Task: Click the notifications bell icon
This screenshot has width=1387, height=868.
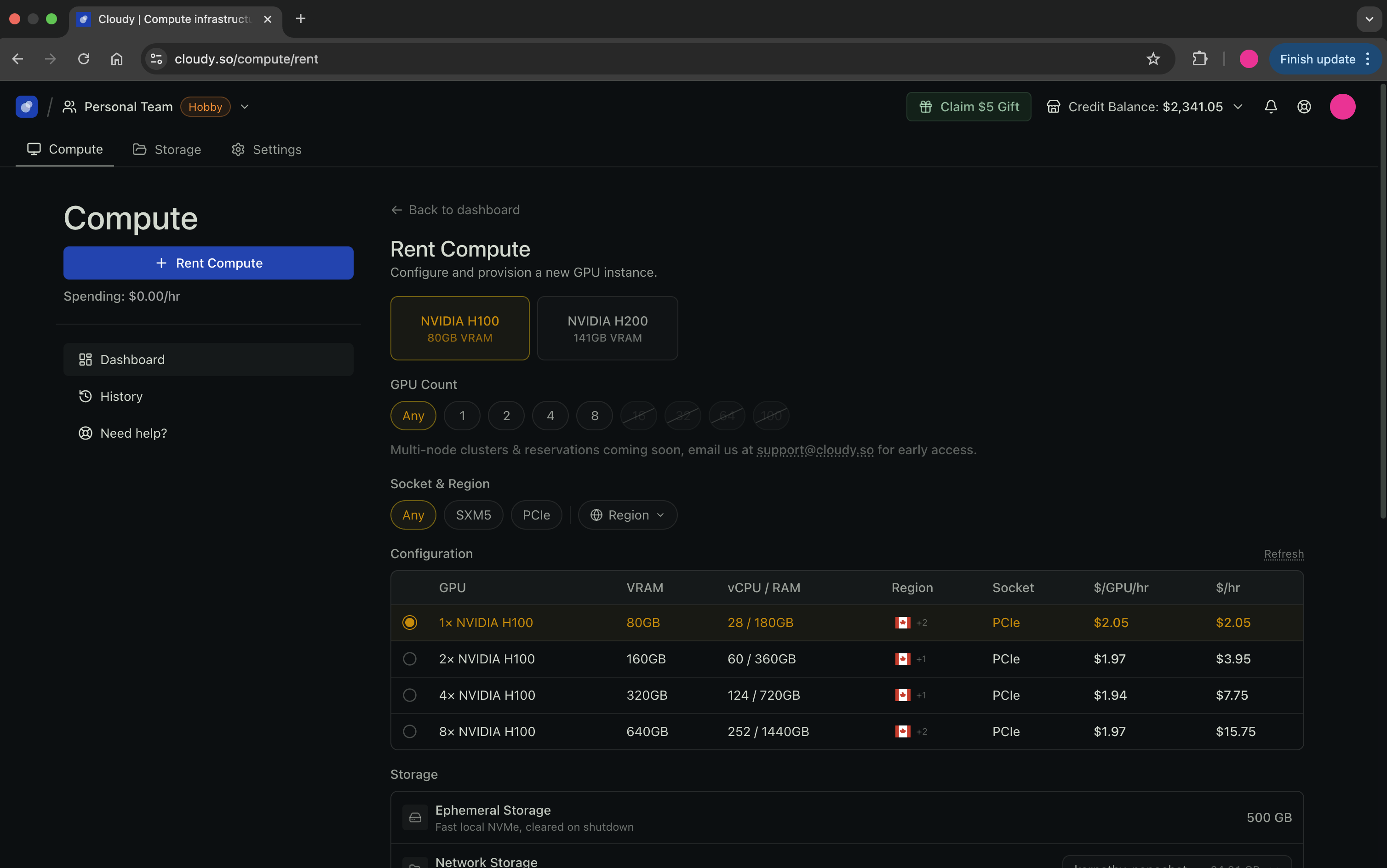Action: pos(1271,107)
